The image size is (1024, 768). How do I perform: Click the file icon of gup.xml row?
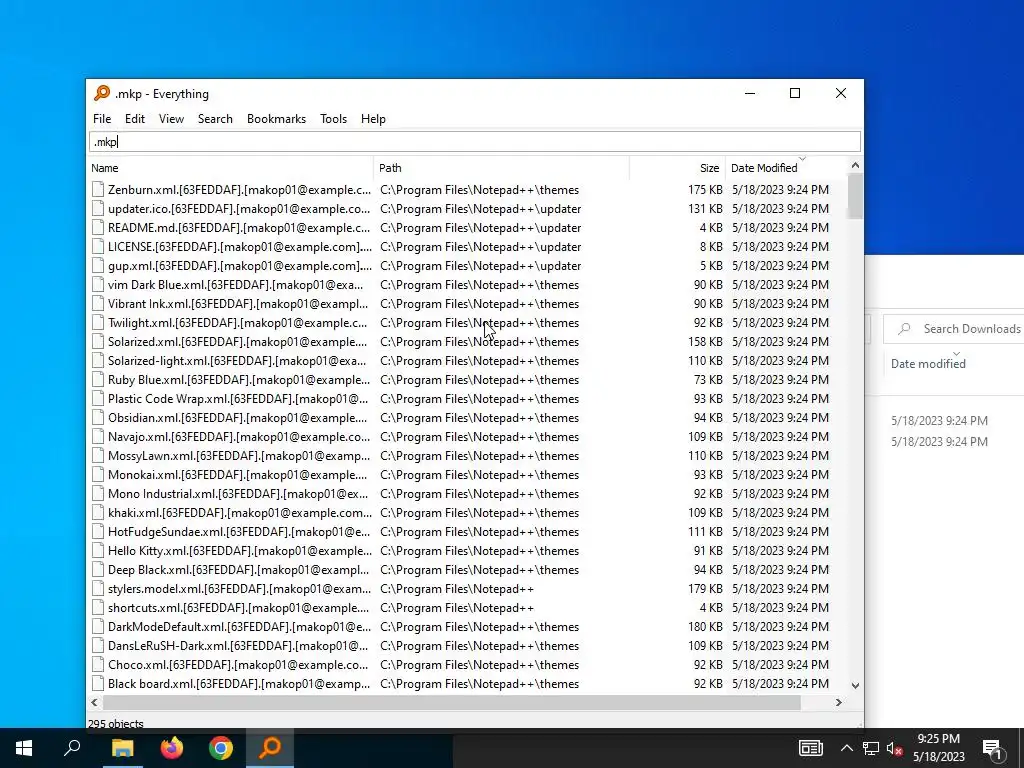pyautogui.click(x=98, y=266)
